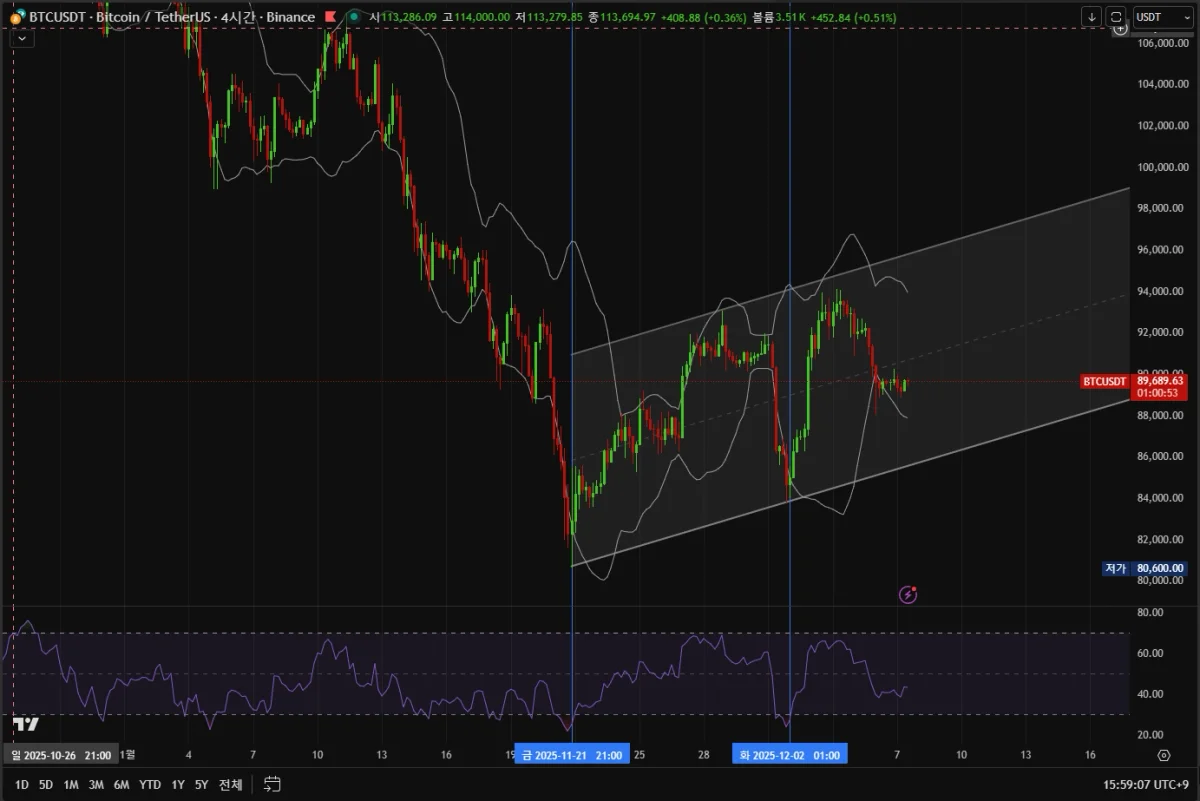Click the red BTCUSDT price label 89,689.63
This screenshot has height=801, width=1200.
(x=1133, y=387)
